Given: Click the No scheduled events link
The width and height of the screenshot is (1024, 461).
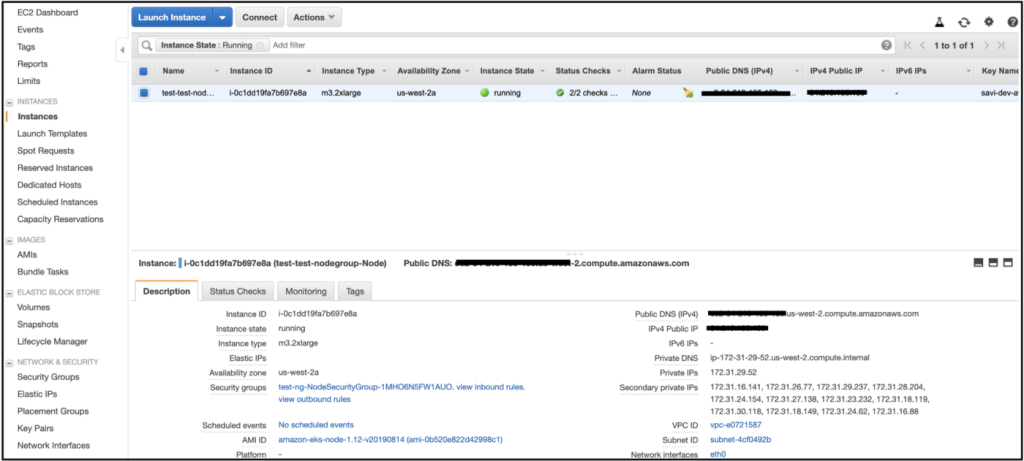Looking at the screenshot, I should pos(316,425).
